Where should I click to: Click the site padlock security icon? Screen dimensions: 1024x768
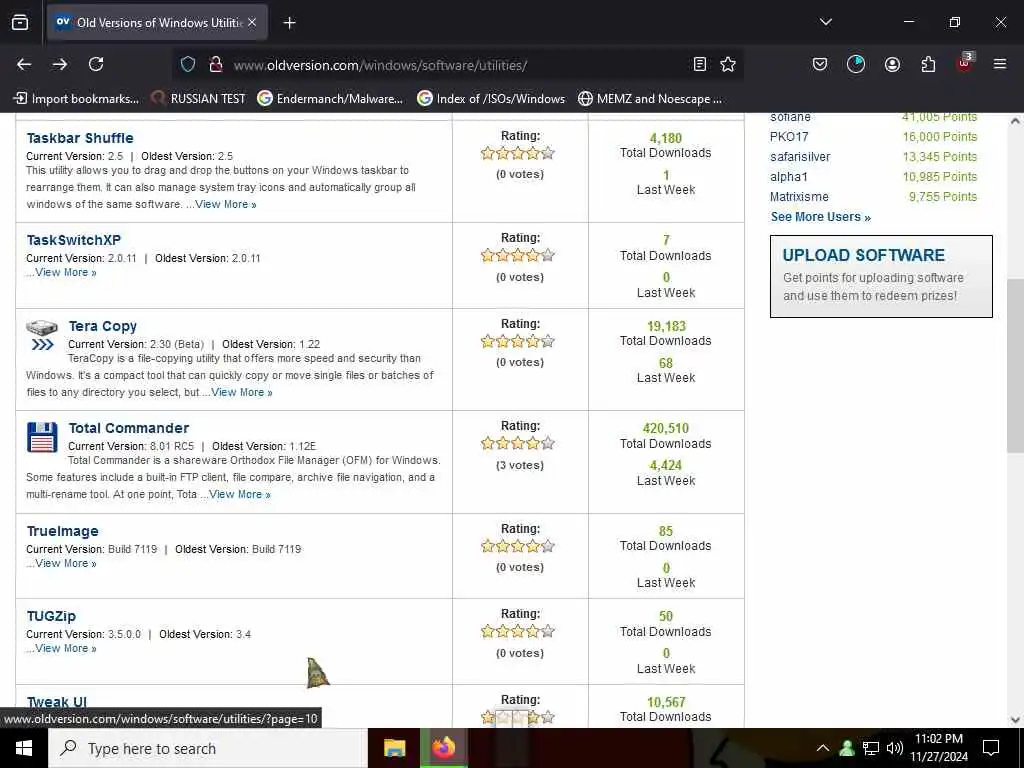[x=216, y=64]
